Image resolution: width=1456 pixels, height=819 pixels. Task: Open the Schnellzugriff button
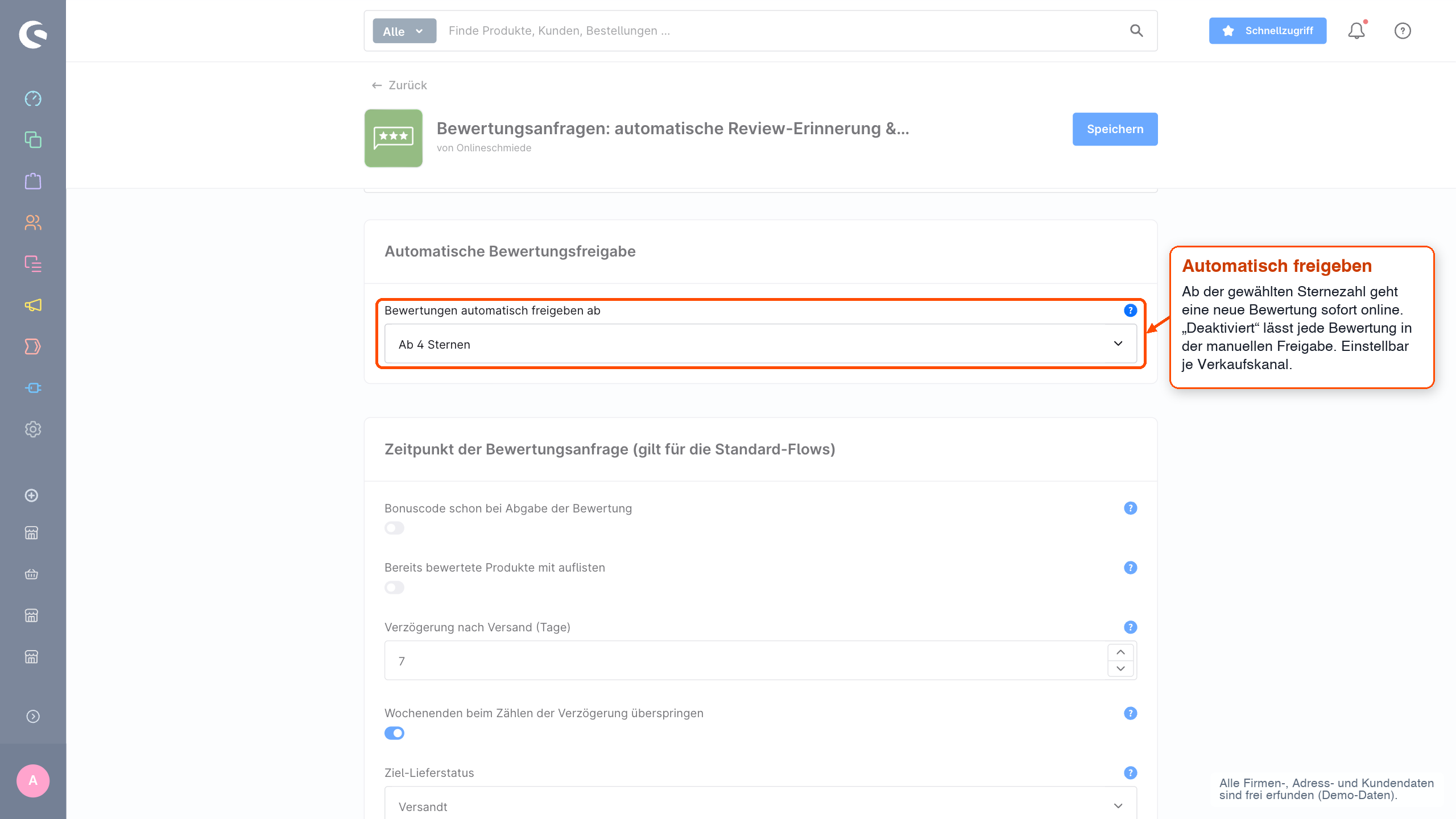pos(1268,31)
